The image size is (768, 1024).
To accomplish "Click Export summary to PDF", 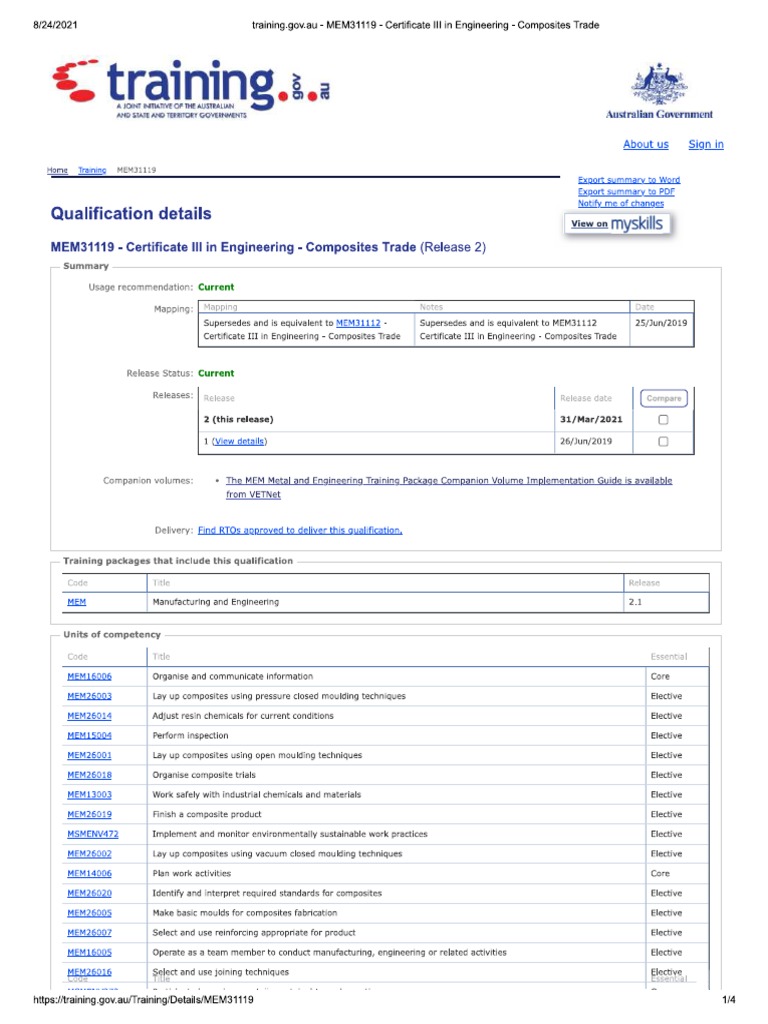I will pyautogui.click(x=626, y=191).
